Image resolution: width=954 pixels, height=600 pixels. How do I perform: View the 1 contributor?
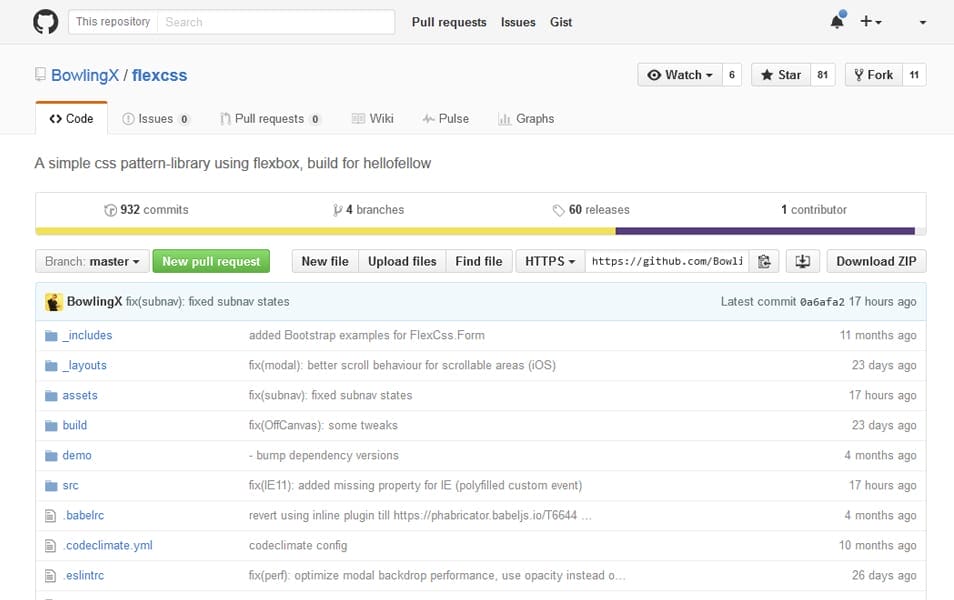[814, 210]
